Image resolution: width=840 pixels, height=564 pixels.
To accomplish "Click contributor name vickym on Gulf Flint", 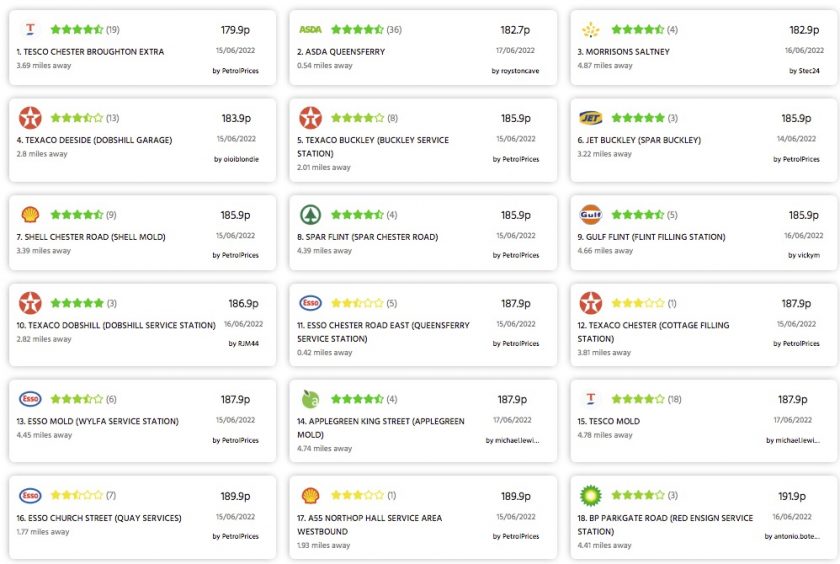I will click(804, 255).
